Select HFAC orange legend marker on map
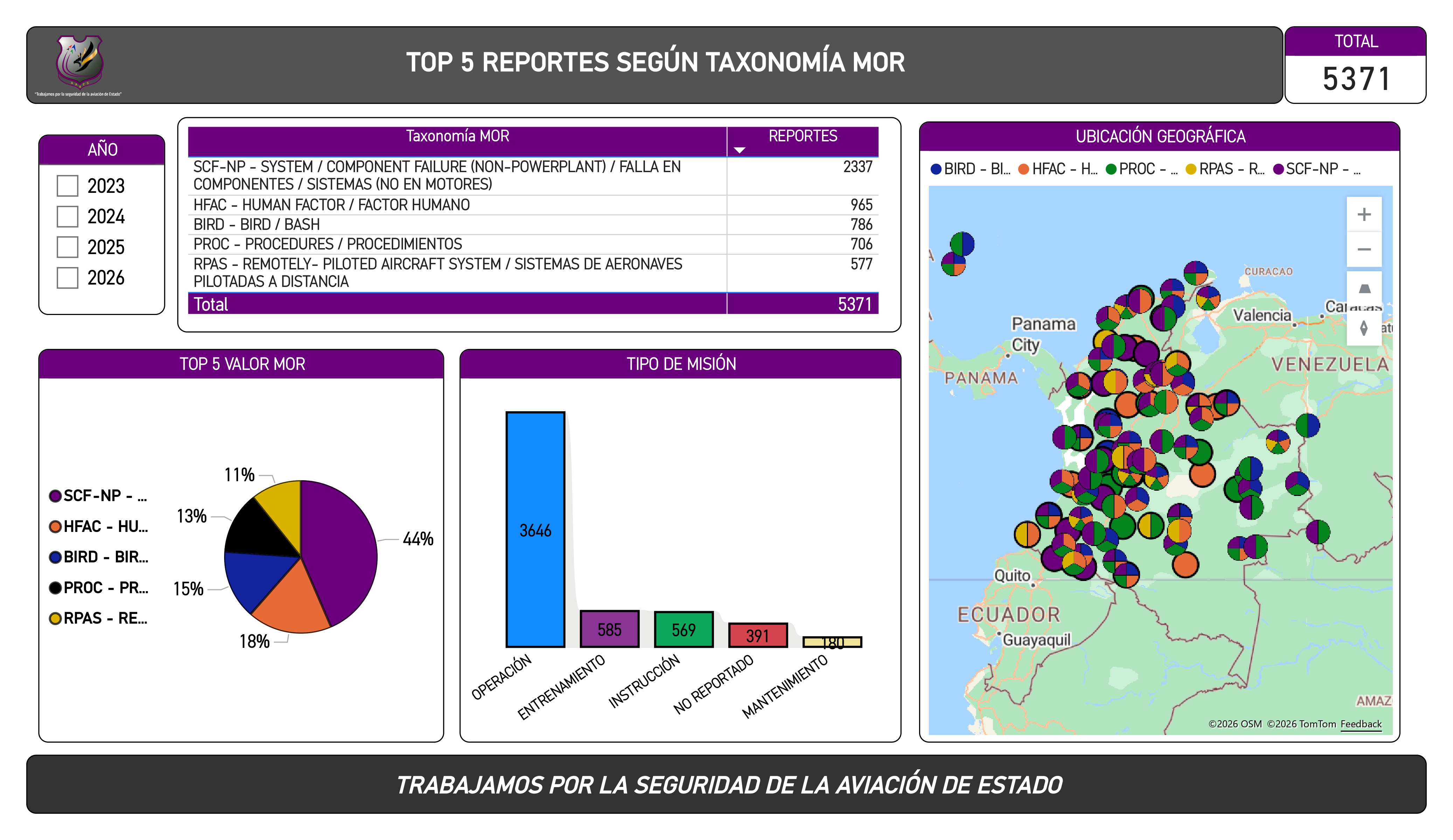The height and width of the screenshot is (840, 1453). tap(1023, 169)
